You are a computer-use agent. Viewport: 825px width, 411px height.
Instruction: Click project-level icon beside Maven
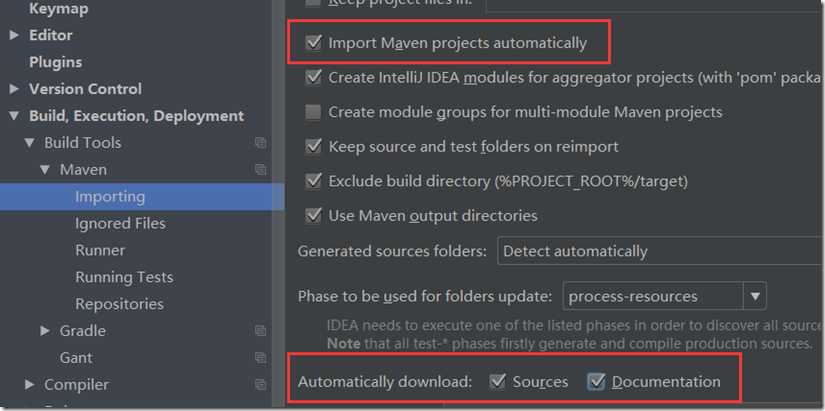click(260, 169)
